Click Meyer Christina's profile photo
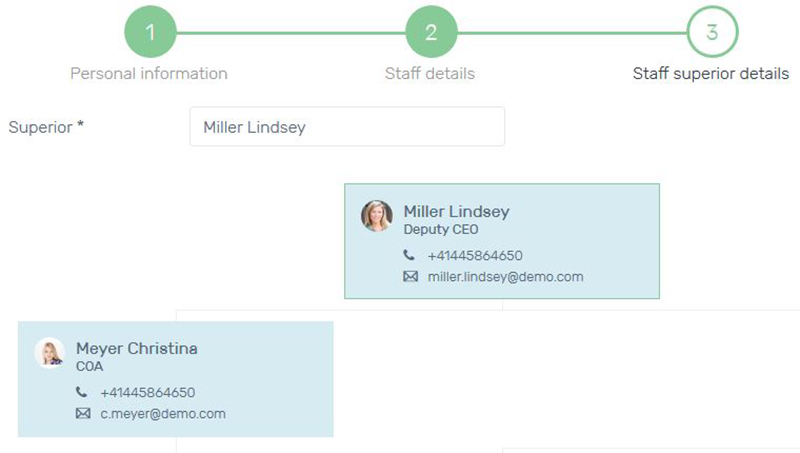Image resolution: width=800 pixels, height=453 pixels. tap(49, 353)
